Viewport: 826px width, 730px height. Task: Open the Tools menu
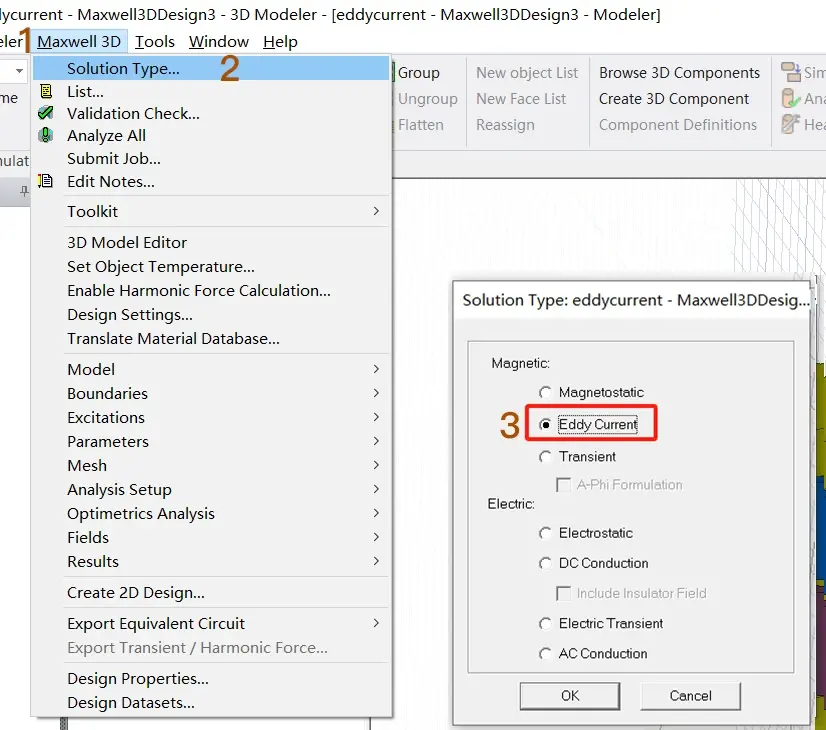coord(154,42)
